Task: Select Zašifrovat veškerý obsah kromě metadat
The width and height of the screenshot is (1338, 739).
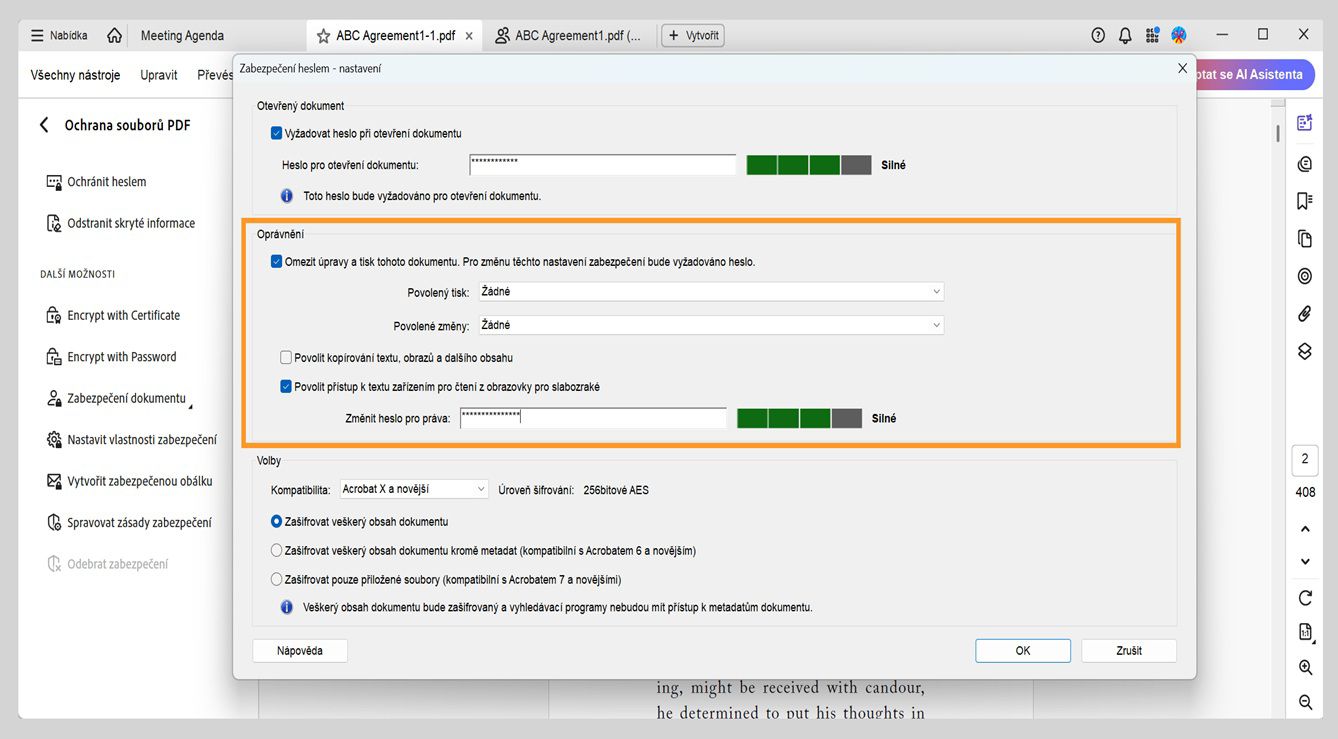Action: [x=277, y=550]
